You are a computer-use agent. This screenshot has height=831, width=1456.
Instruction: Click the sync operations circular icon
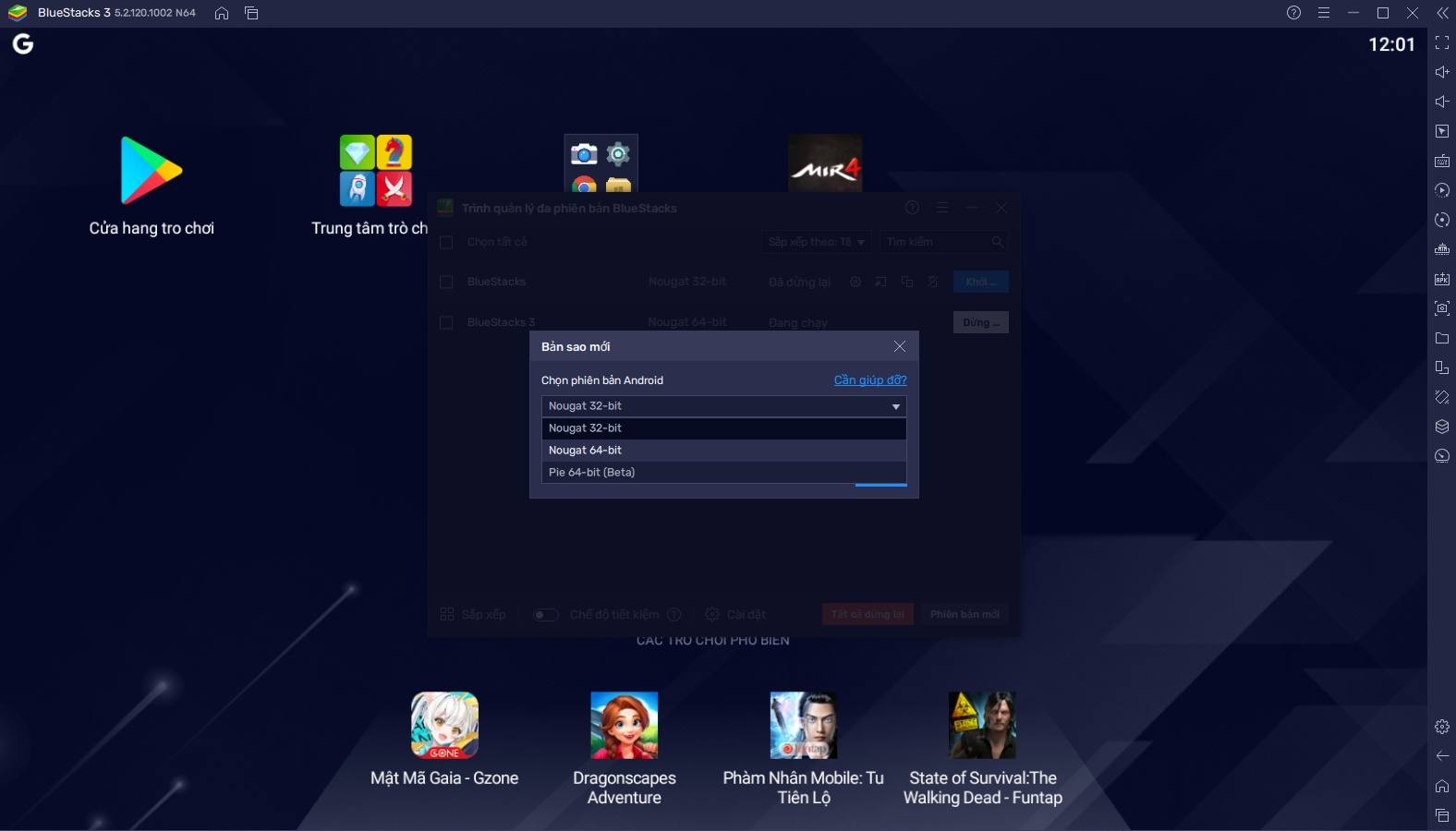(1442, 220)
